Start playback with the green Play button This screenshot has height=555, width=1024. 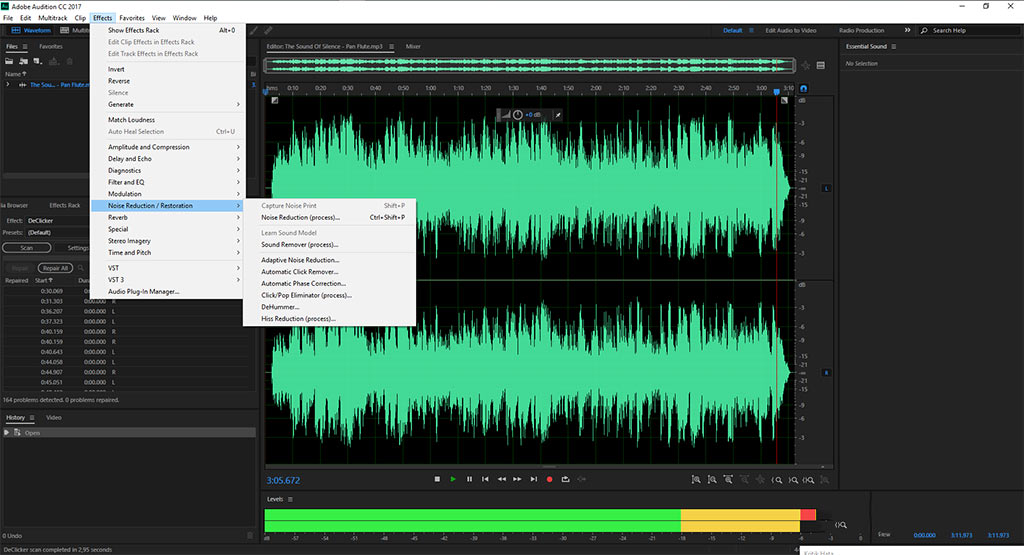click(x=453, y=479)
